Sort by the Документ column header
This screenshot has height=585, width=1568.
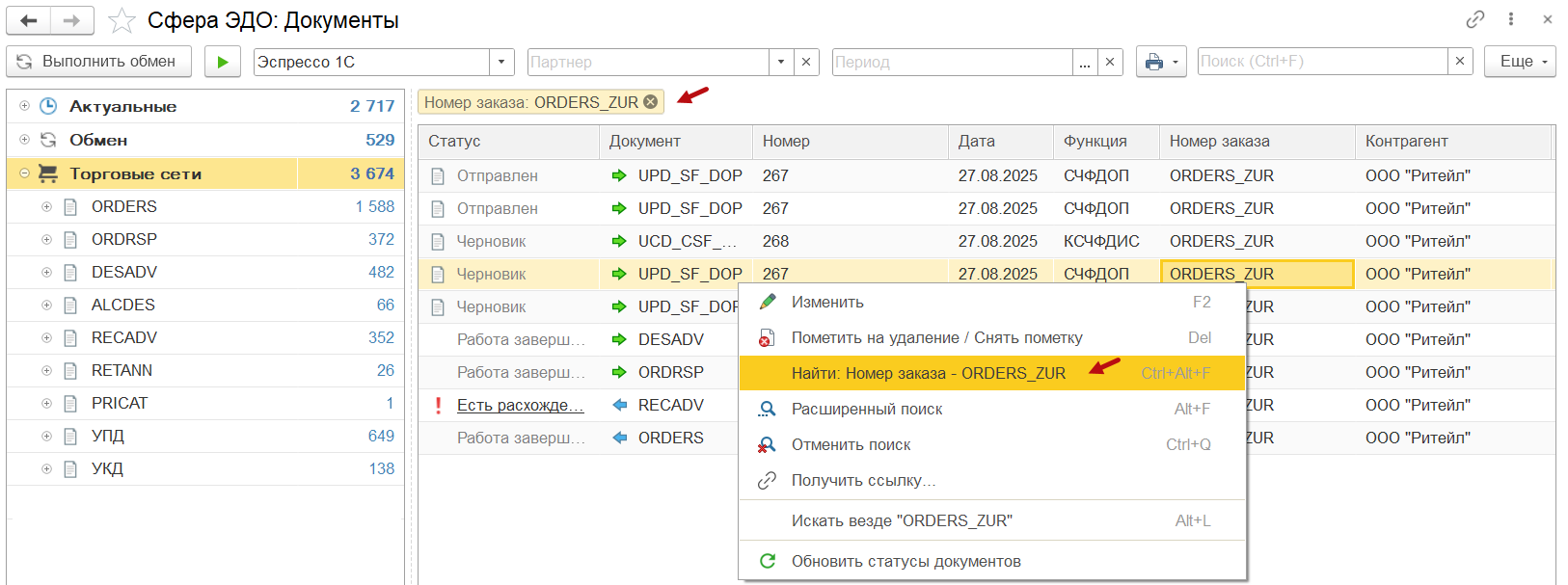pyautogui.click(x=676, y=141)
